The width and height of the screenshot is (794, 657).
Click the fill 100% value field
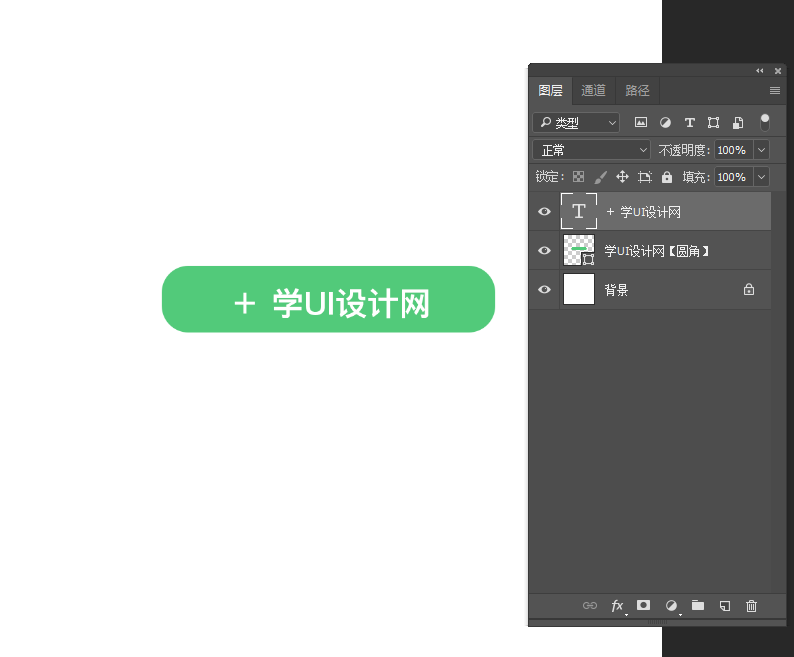[733, 177]
